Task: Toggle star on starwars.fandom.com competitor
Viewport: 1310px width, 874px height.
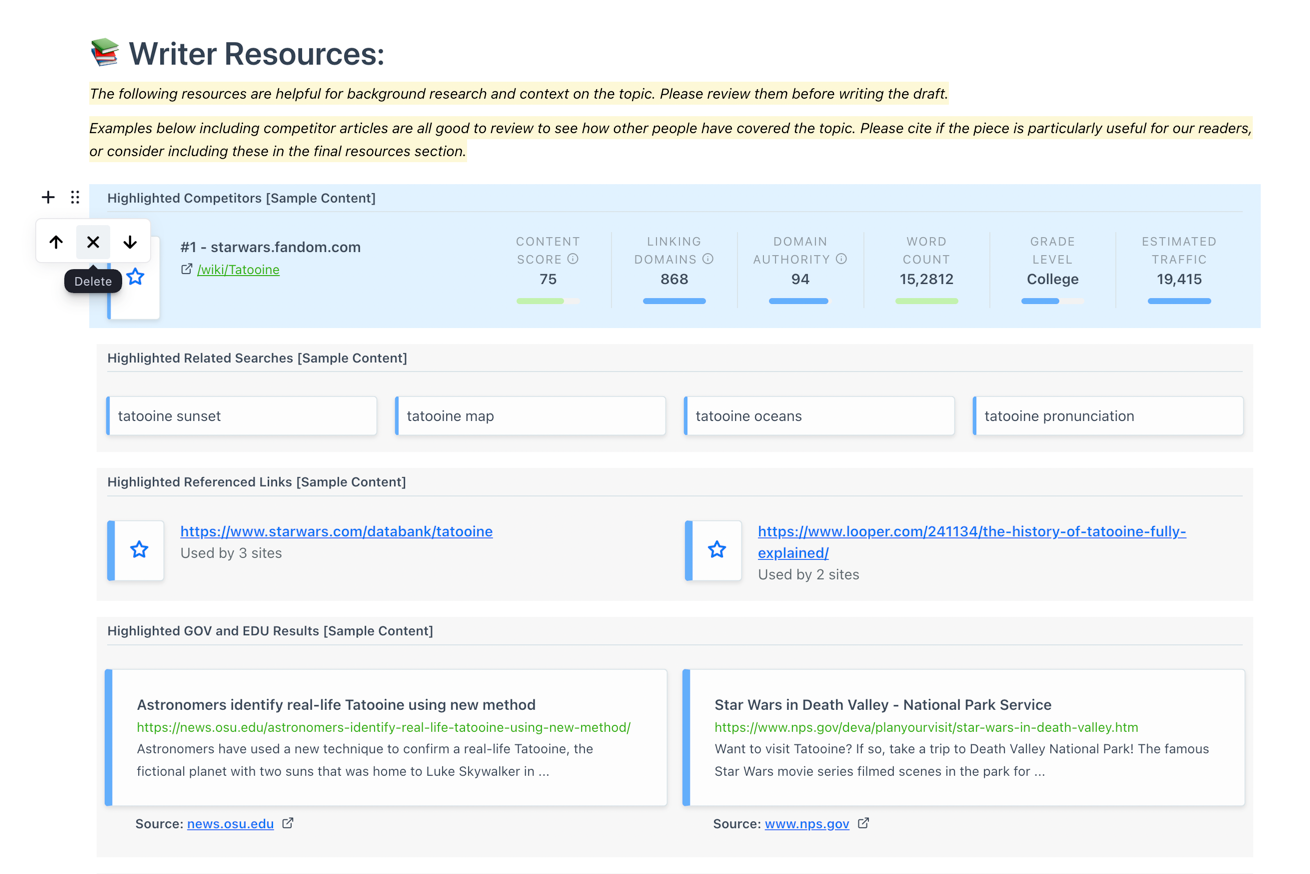Action: point(136,277)
